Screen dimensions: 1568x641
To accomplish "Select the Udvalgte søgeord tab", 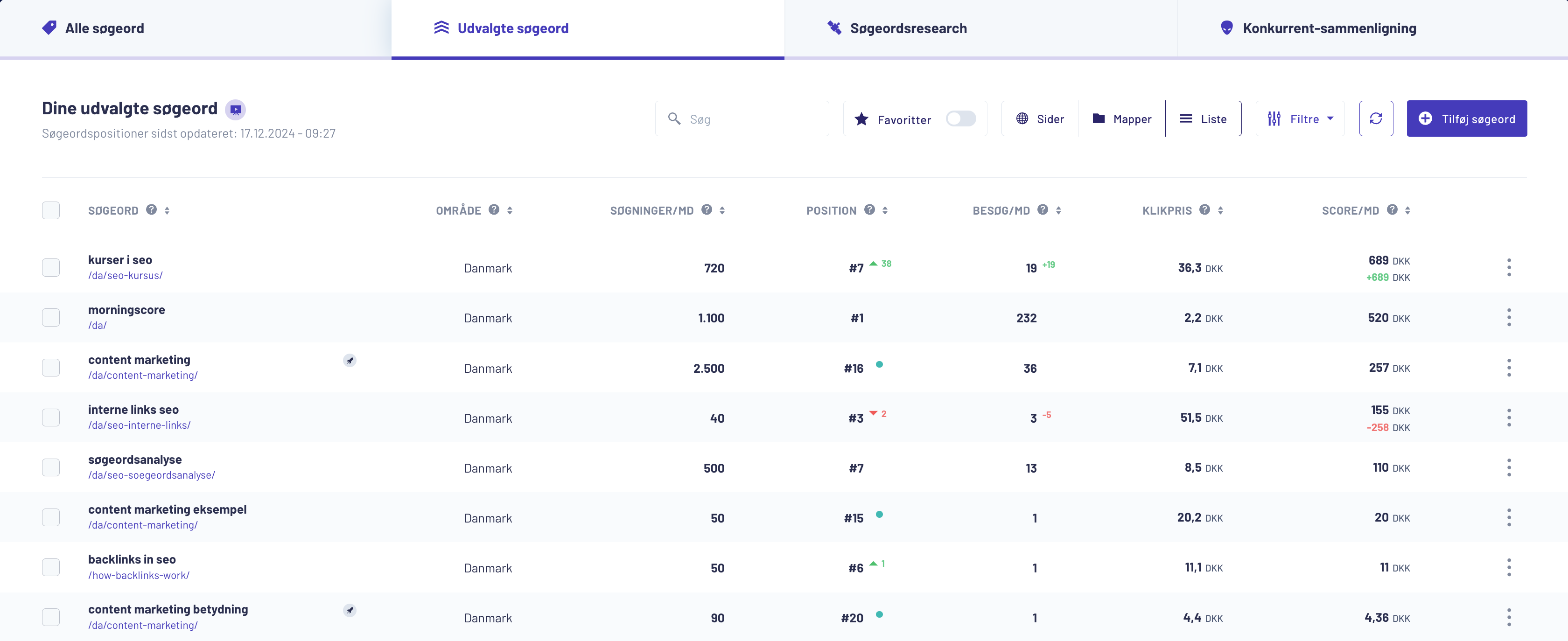I will (x=588, y=28).
